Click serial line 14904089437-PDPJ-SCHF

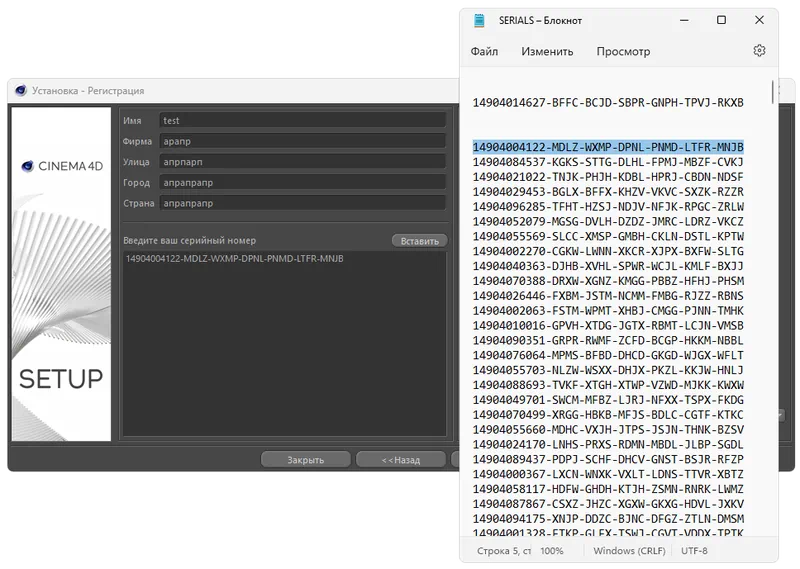[x=608, y=459]
